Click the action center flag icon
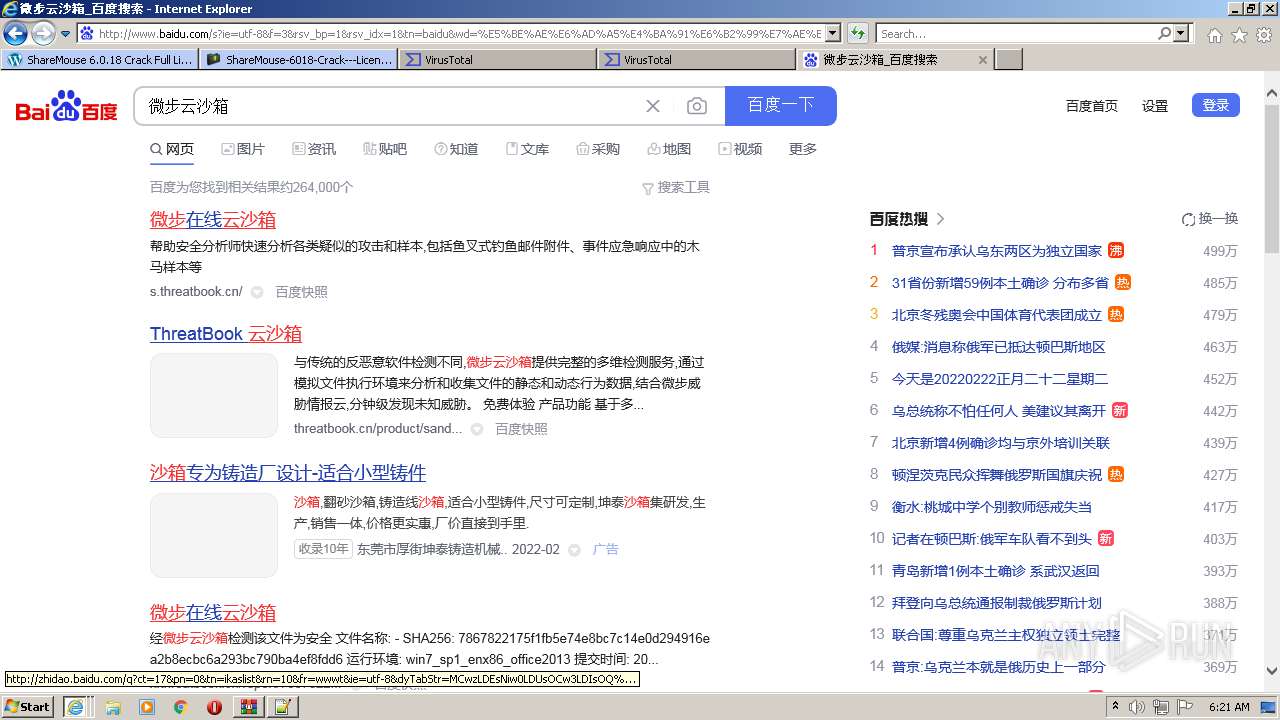Viewport: 1280px width, 720px height. tap(1185, 707)
